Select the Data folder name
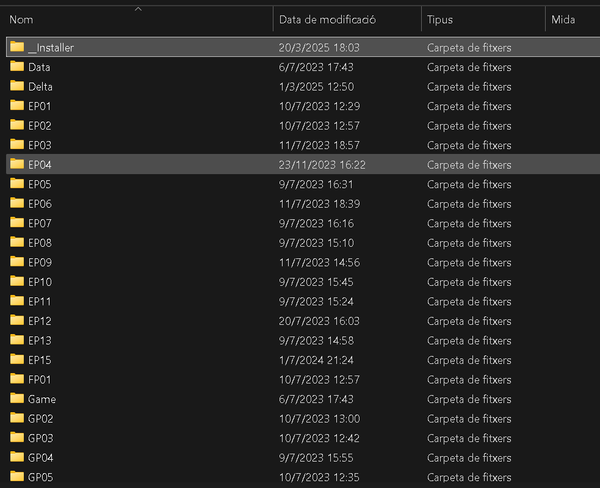Screen dimensions: 600x488 (39, 67)
